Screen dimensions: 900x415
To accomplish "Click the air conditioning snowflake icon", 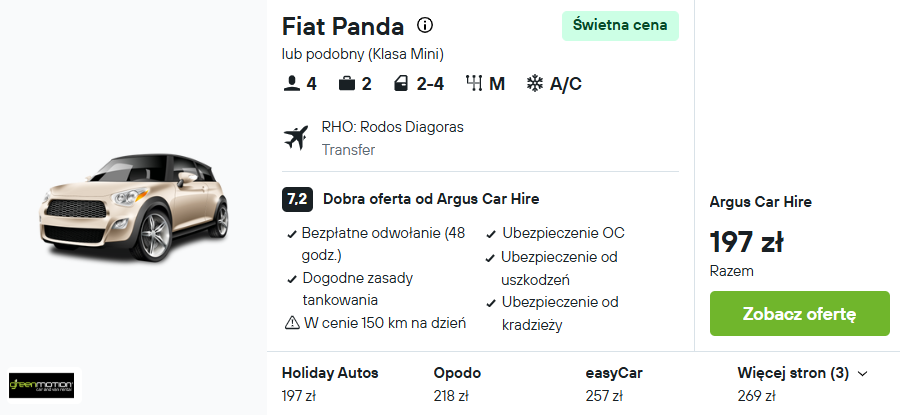I will point(535,84).
